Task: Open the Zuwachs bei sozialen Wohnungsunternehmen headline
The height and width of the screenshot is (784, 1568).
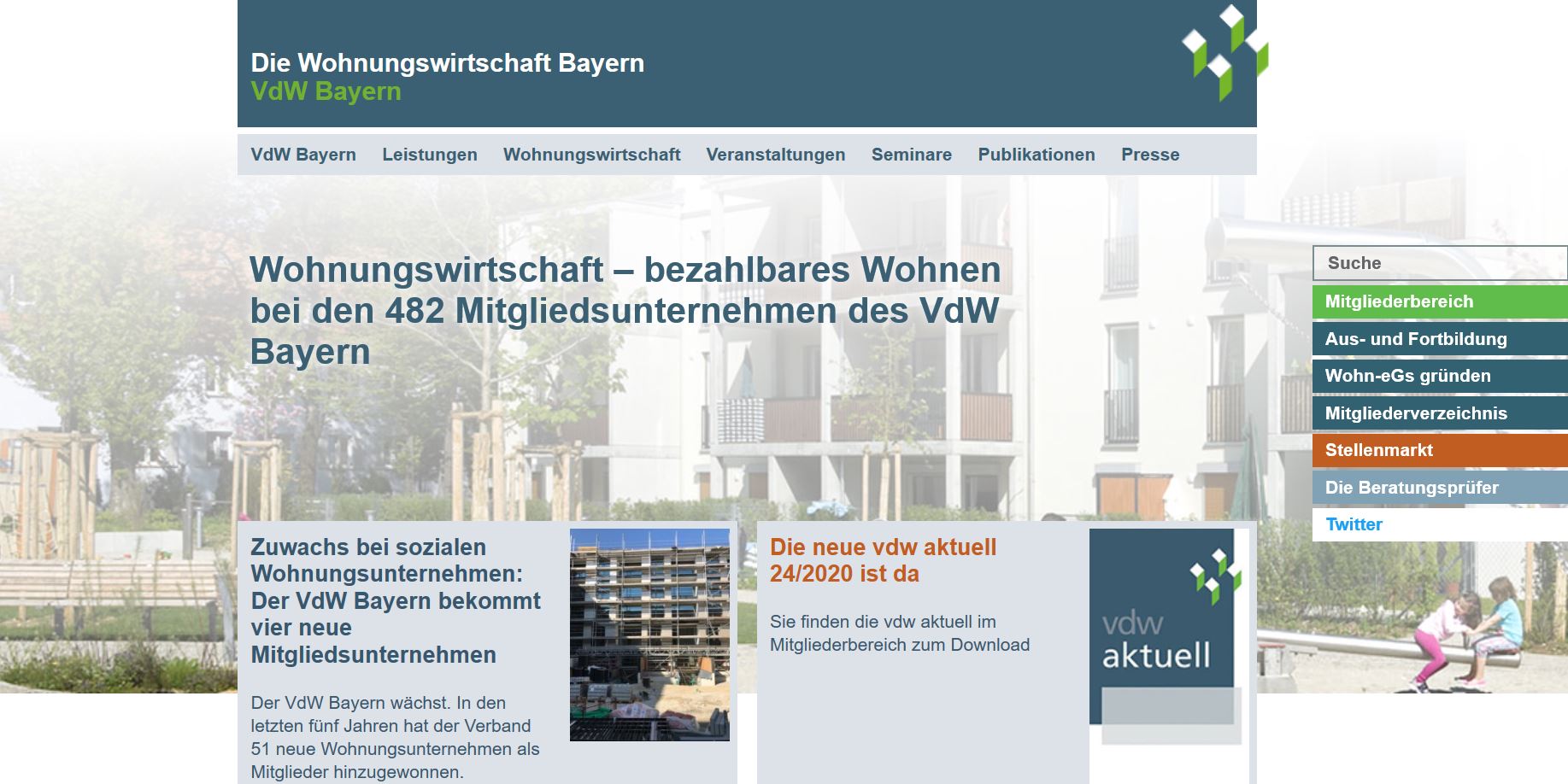Action: (x=396, y=601)
